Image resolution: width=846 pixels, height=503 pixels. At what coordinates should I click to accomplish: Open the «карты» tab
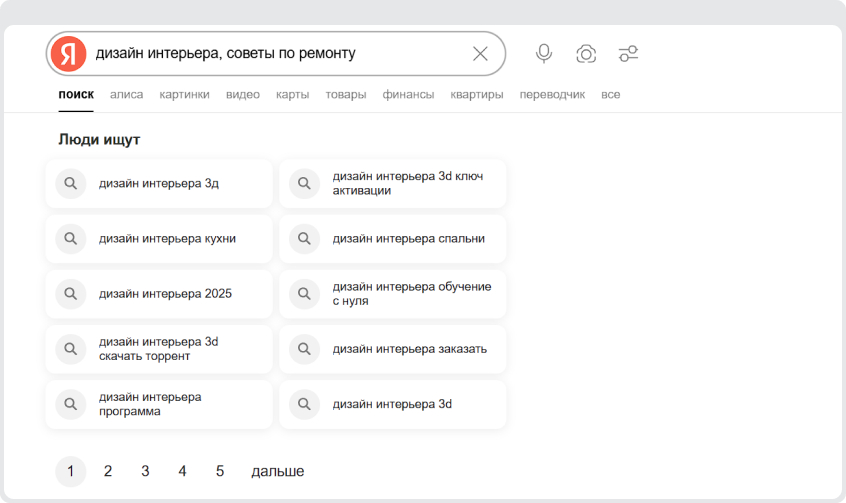click(x=292, y=94)
